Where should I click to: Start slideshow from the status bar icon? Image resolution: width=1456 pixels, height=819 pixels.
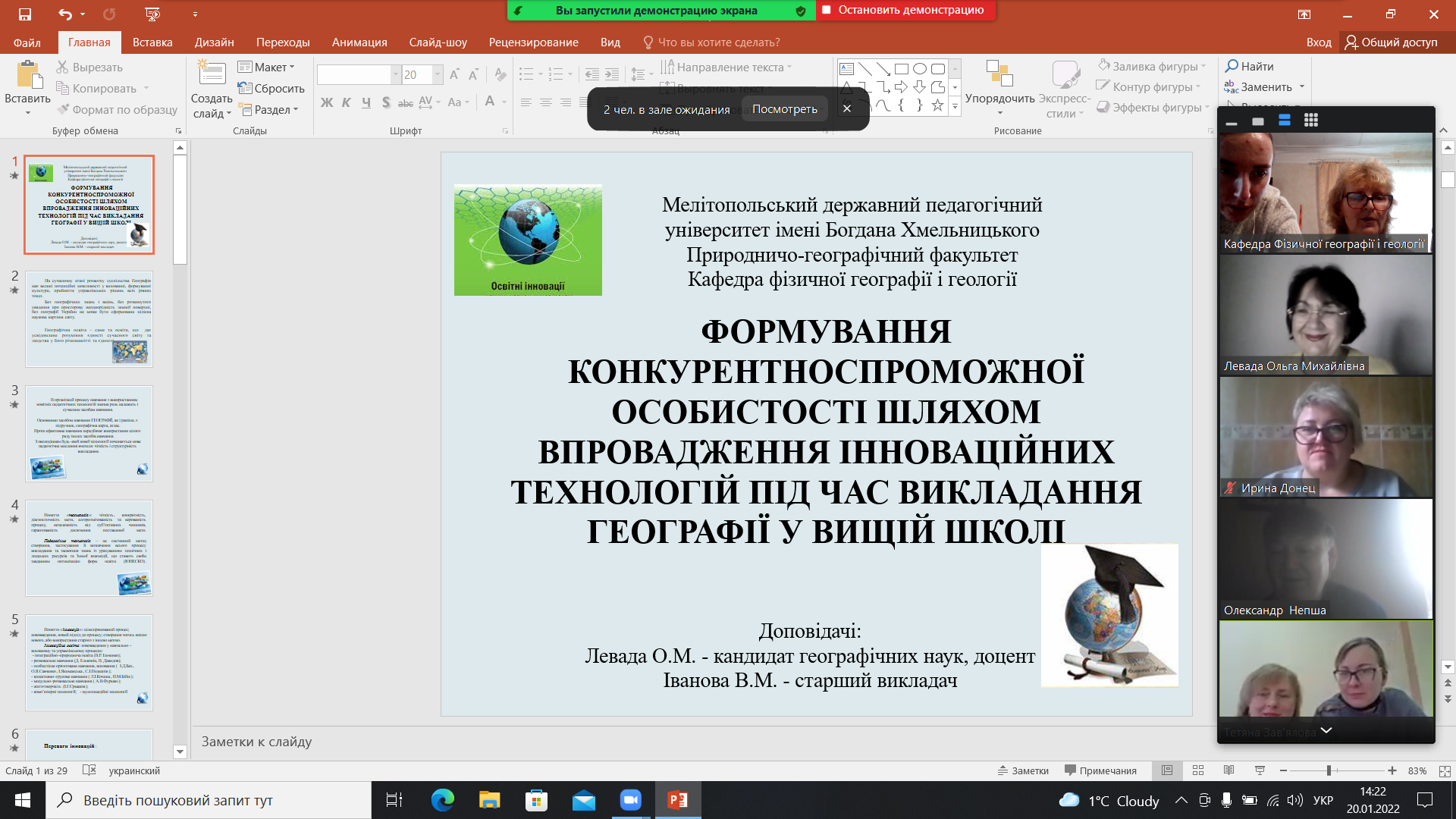tap(1260, 770)
